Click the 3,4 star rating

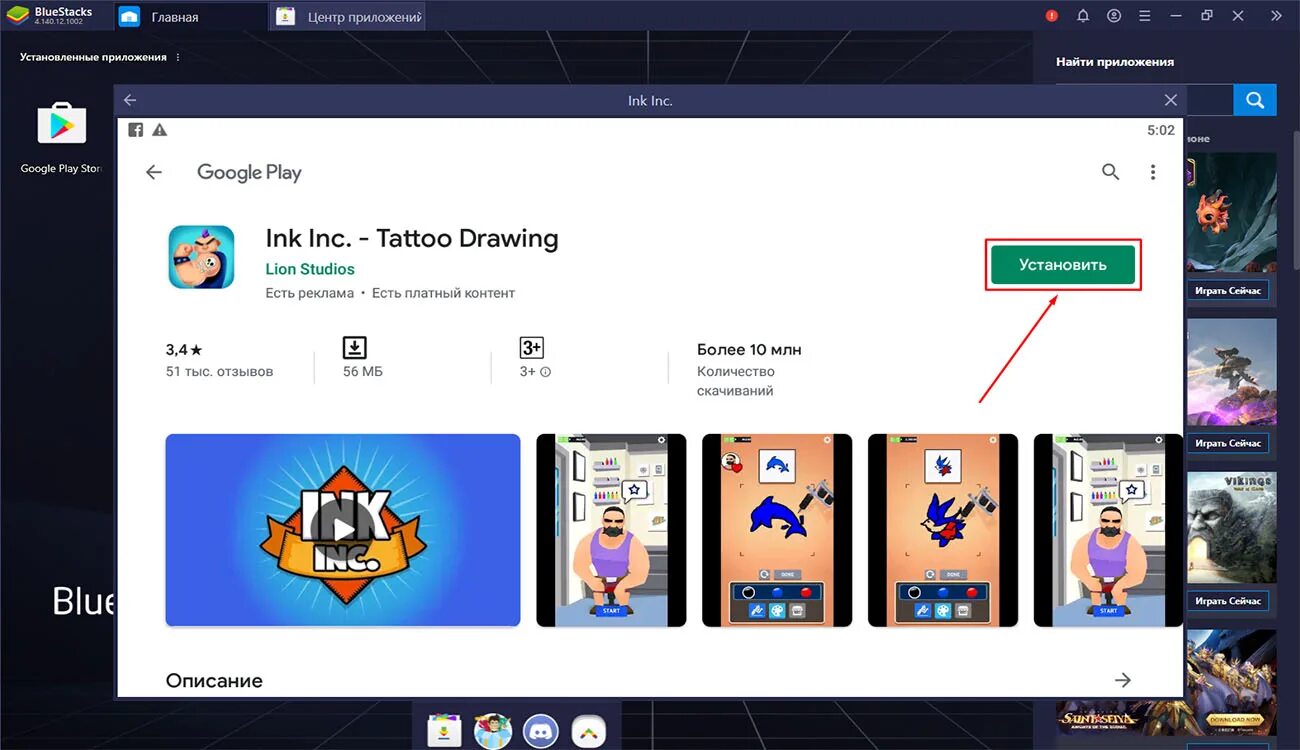point(184,350)
